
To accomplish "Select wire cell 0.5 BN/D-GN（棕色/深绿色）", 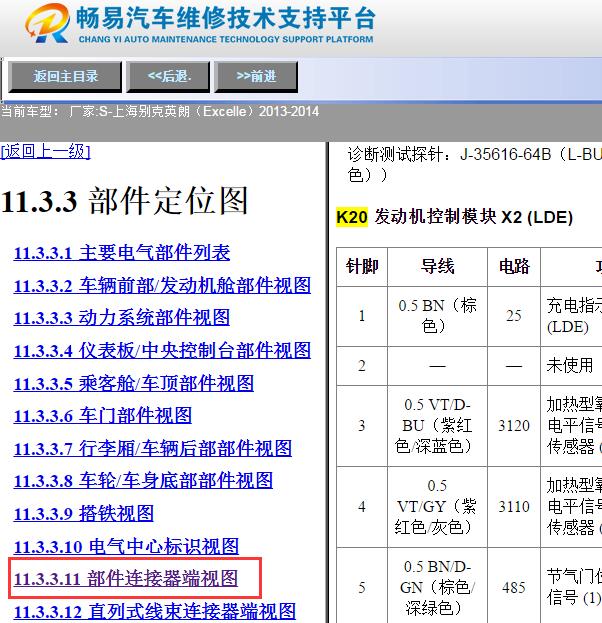I will (x=437, y=586).
